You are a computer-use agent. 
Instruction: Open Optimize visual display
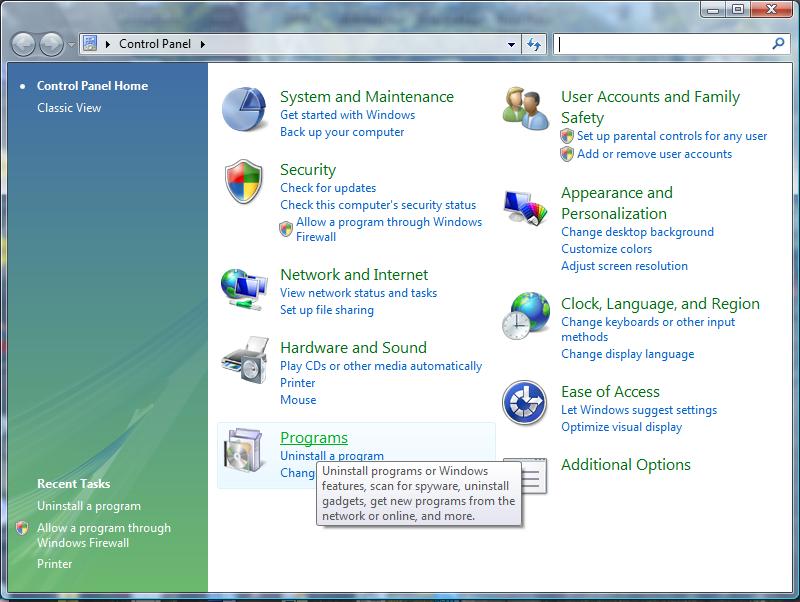click(621, 427)
